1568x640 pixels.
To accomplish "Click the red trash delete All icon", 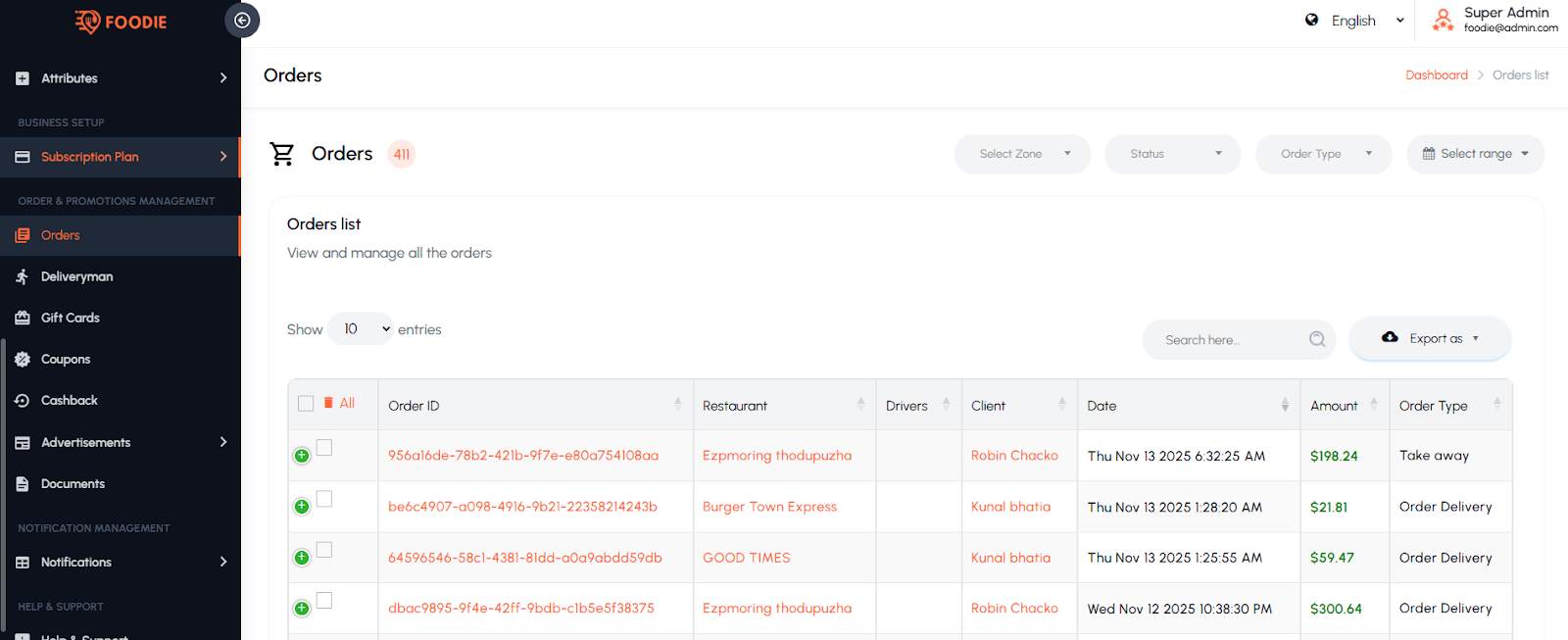I will [x=329, y=403].
